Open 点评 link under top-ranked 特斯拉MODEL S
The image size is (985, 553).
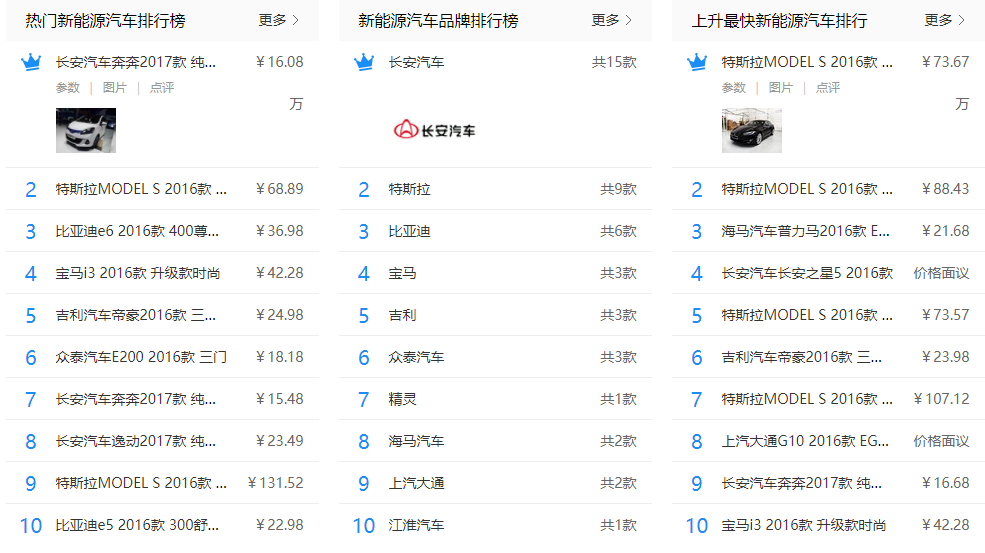coord(828,88)
